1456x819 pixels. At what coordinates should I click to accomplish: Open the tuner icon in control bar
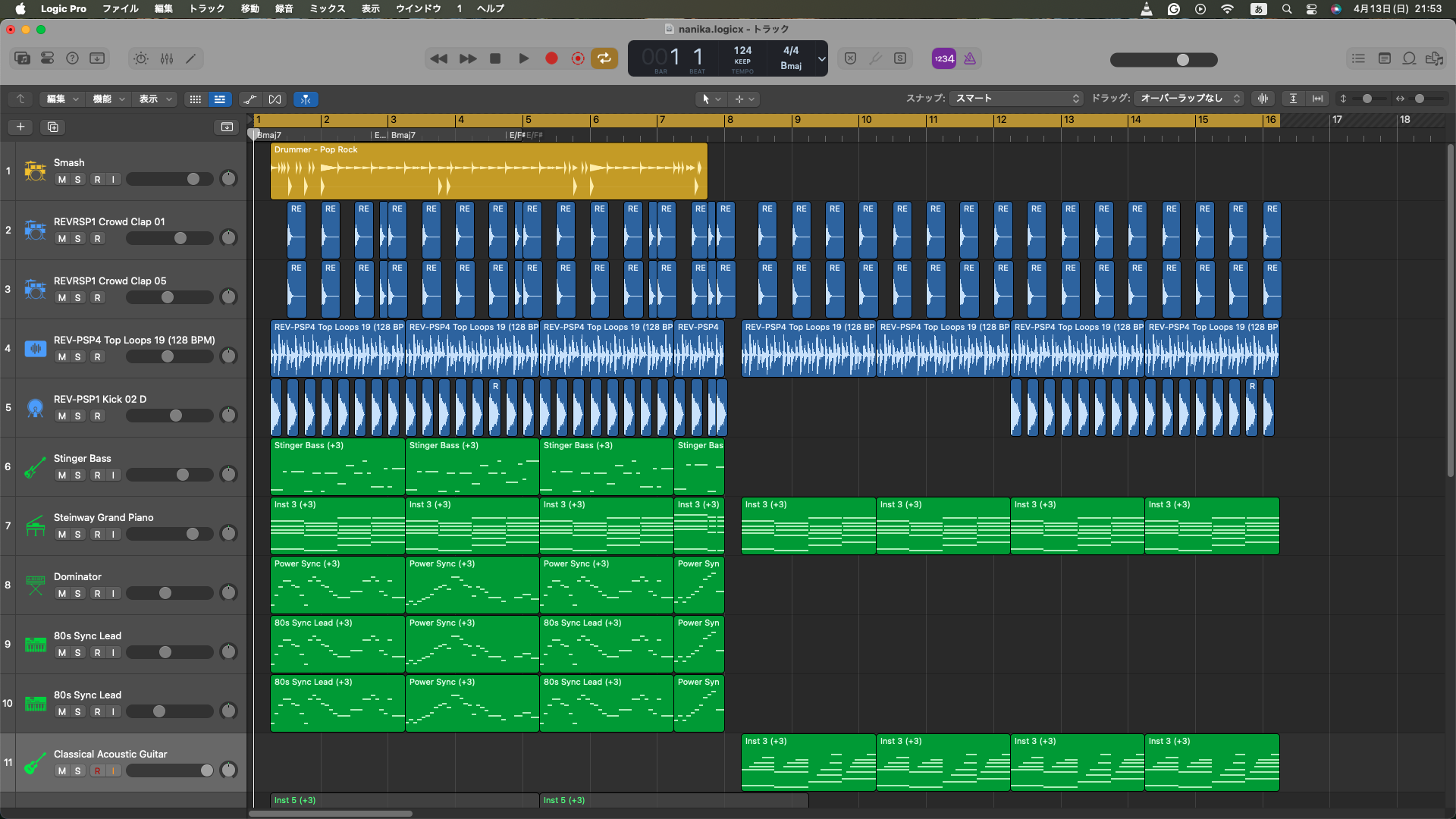(875, 58)
